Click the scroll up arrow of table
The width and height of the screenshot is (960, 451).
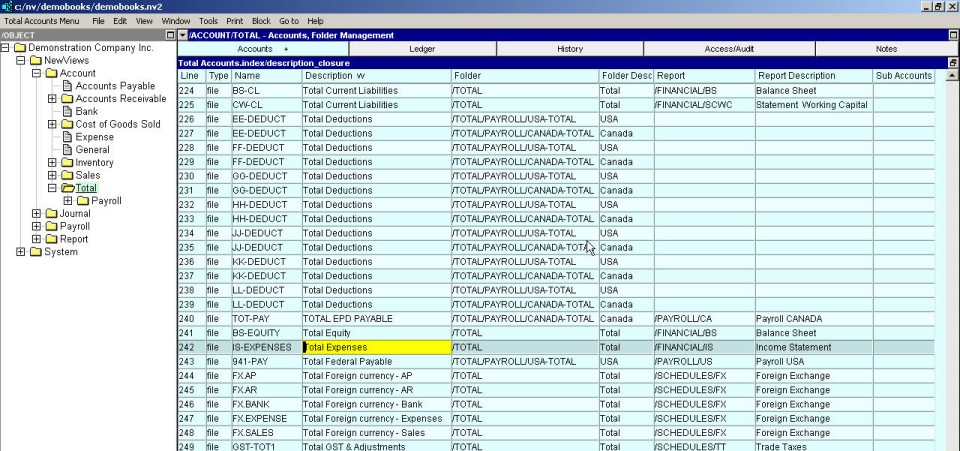pos(952,76)
